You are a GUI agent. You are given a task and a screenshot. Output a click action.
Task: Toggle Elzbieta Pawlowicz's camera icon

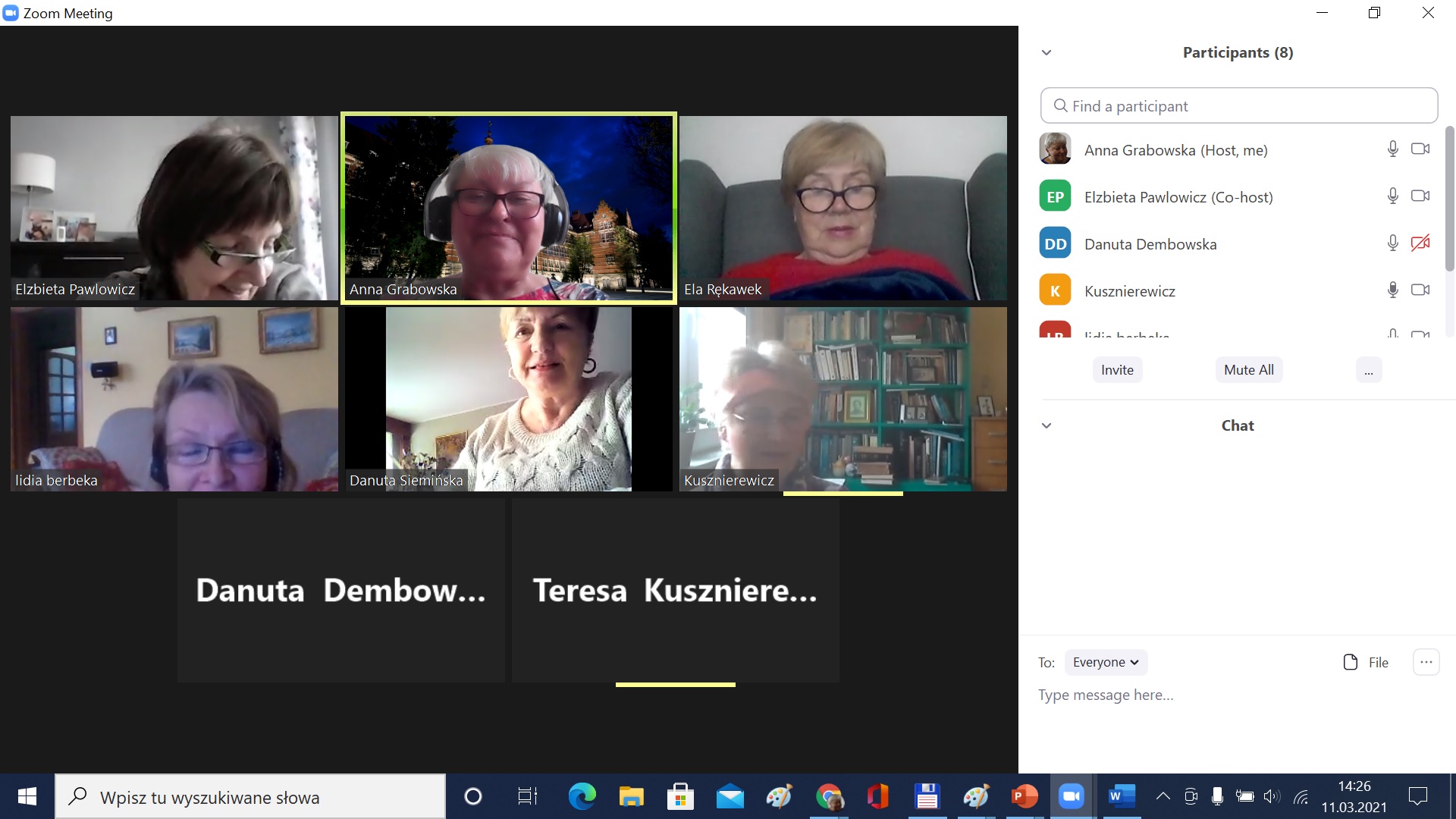coord(1420,196)
